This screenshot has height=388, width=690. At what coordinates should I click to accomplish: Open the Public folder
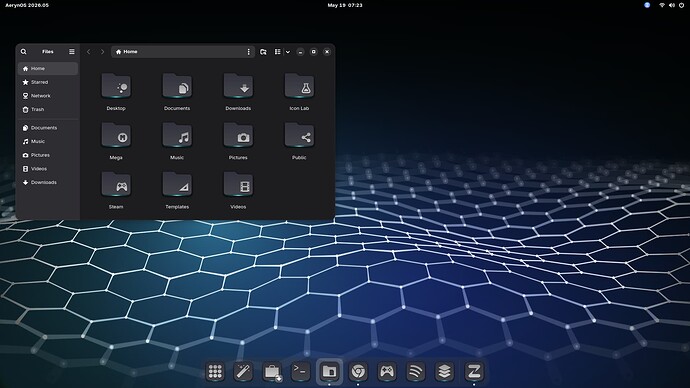click(299, 136)
